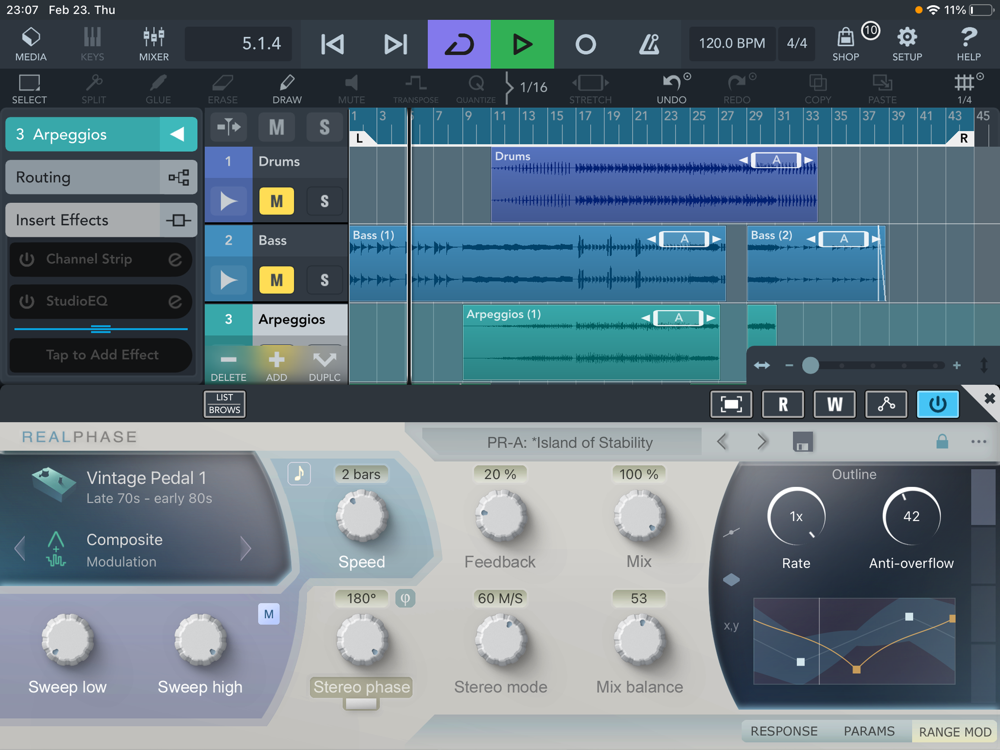This screenshot has height=750, width=1000.
Task: Toggle Drums track monitor arrow
Action: (228, 202)
